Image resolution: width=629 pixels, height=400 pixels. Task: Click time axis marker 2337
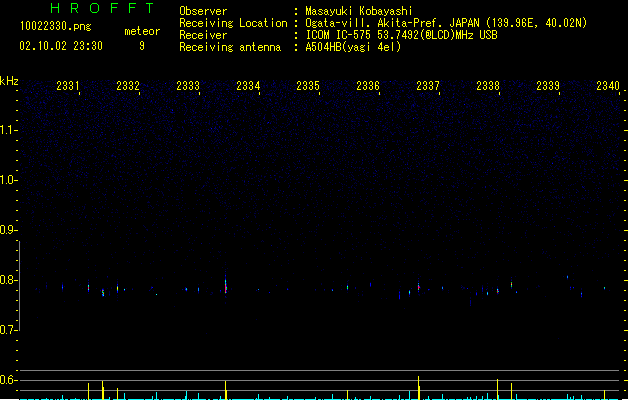pos(428,86)
